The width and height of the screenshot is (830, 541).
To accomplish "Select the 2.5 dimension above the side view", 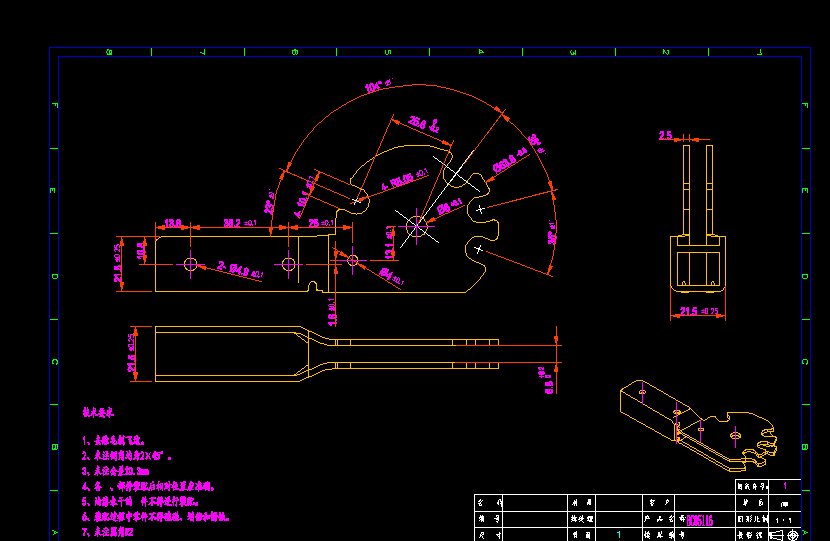I will pyautogui.click(x=666, y=135).
